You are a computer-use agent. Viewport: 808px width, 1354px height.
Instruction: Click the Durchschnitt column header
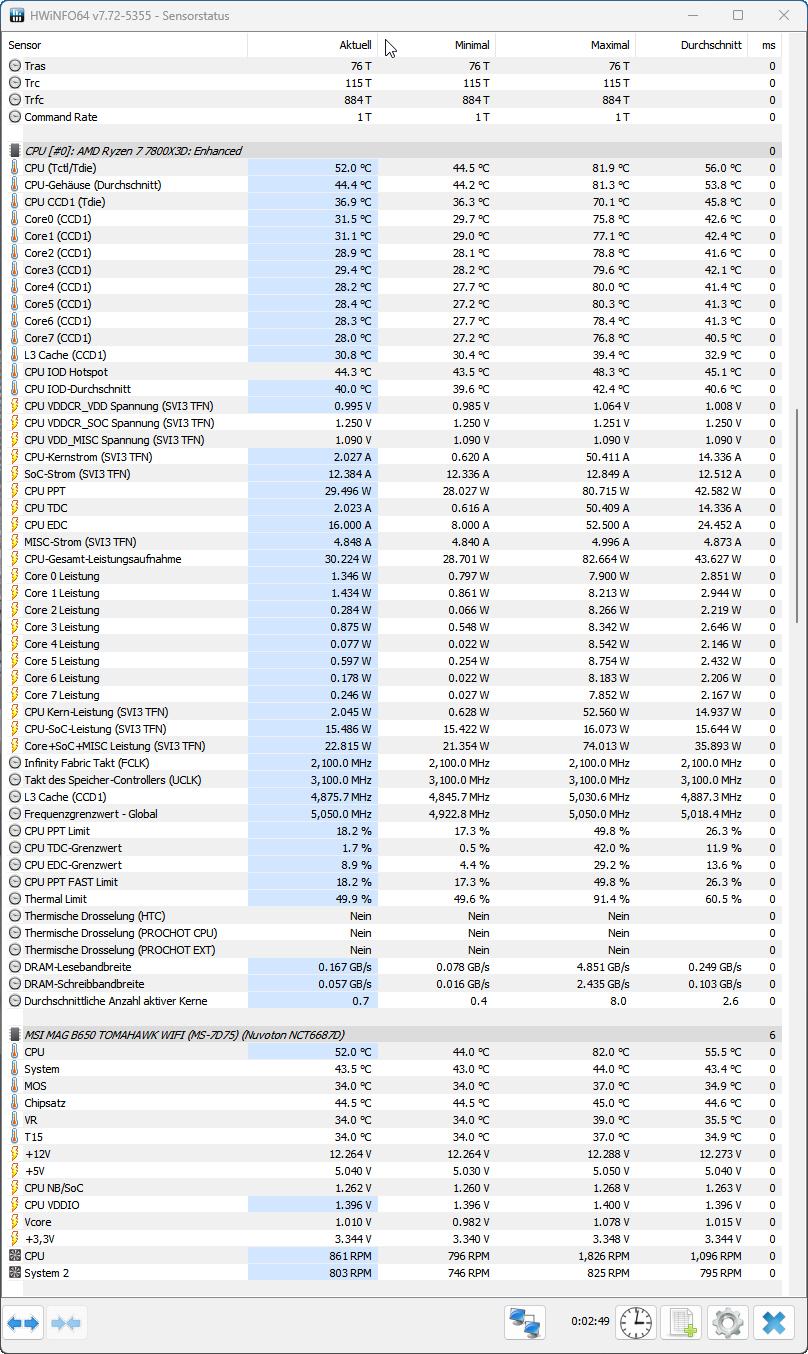[691, 45]
